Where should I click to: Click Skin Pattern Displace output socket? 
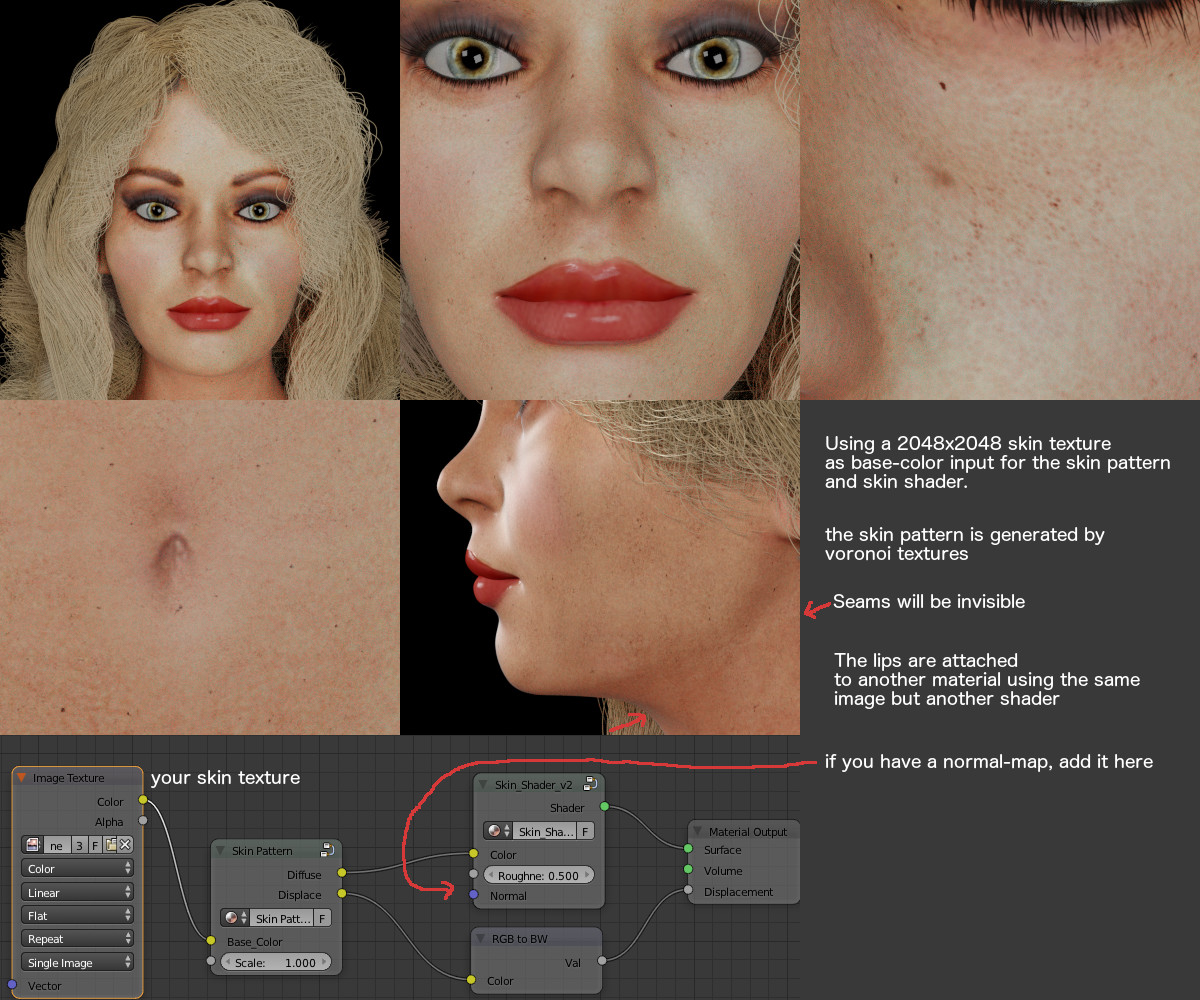[x=342, y=894]
